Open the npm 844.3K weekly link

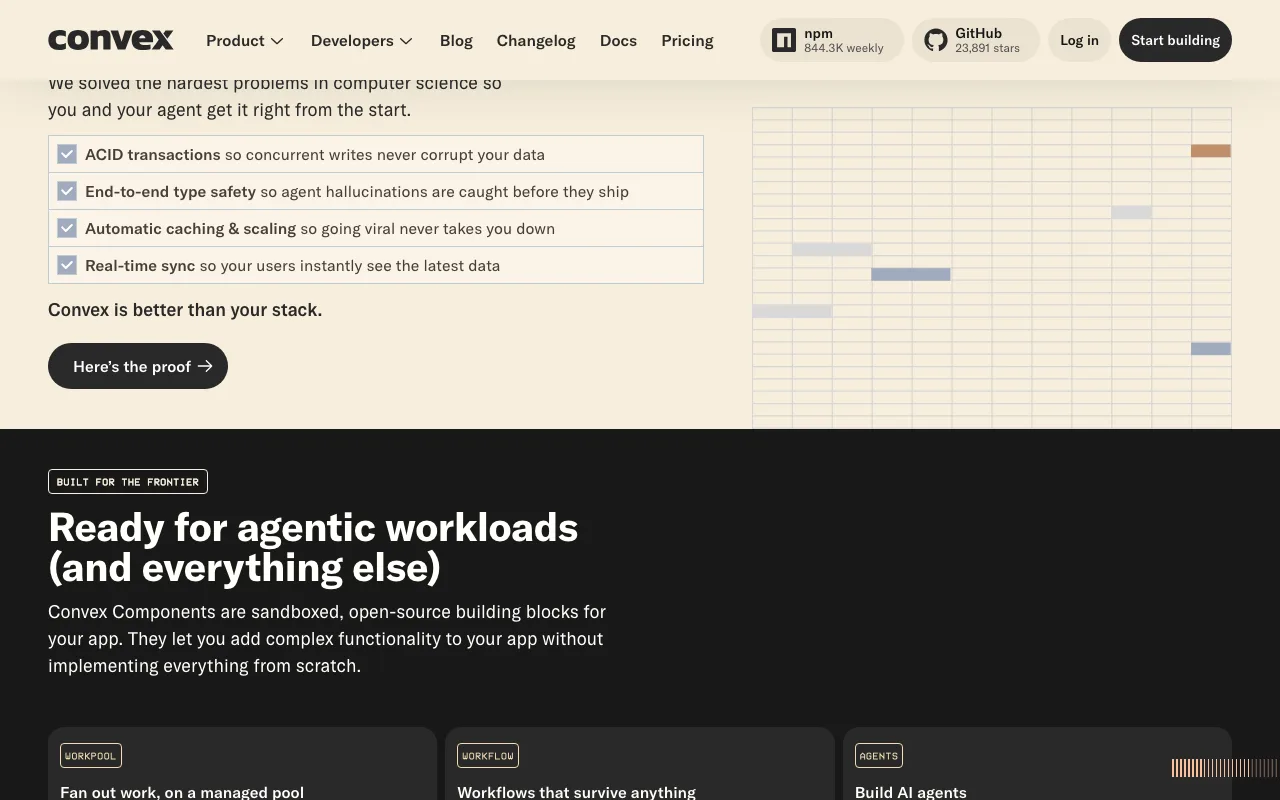tap(832, 40)
